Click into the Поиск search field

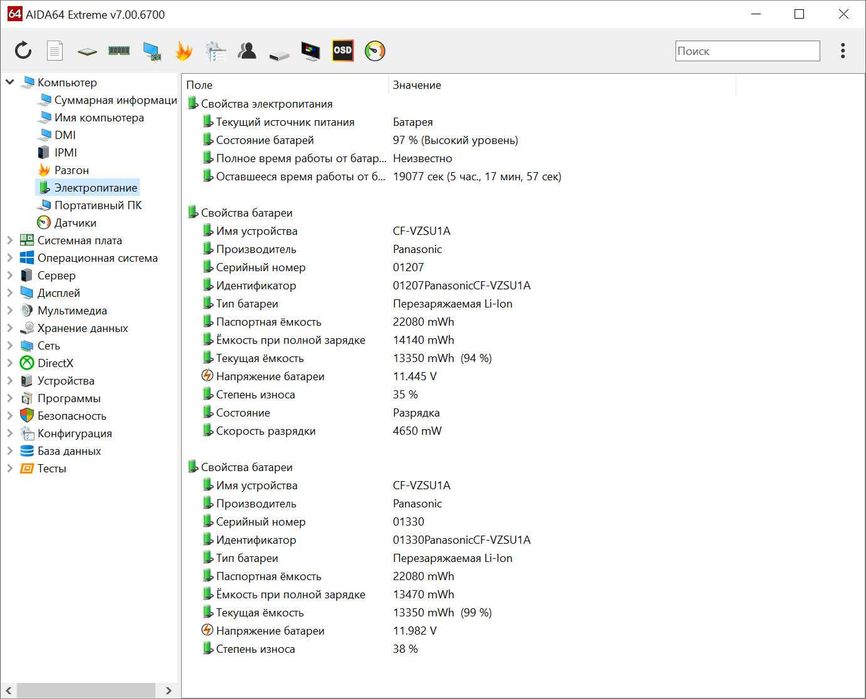pos(747,51)
